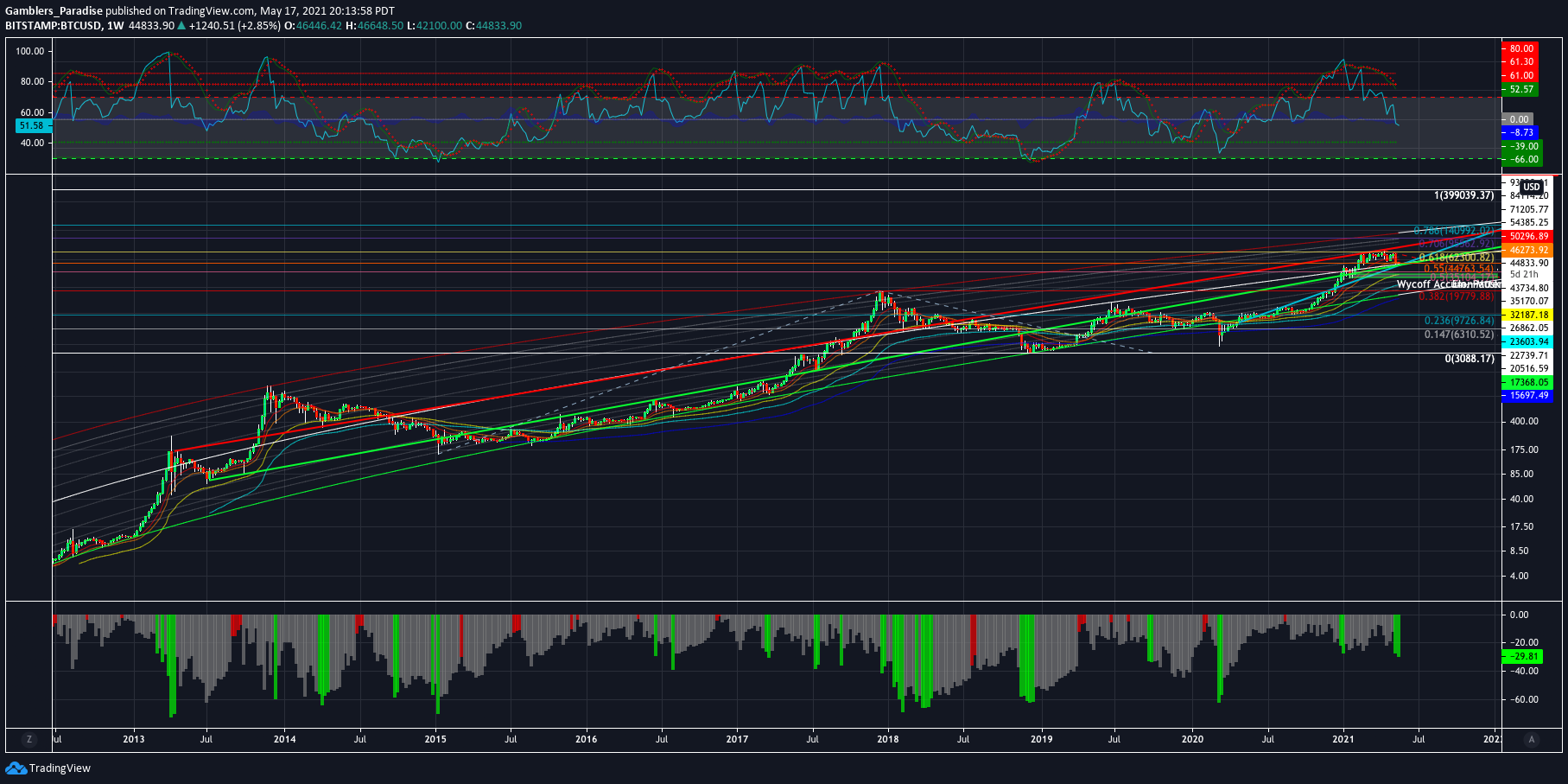Screen dimensions: 1568x784
Task: Select the 0(3088.17) Fibonacci label
Action: tap(1470, 358)
